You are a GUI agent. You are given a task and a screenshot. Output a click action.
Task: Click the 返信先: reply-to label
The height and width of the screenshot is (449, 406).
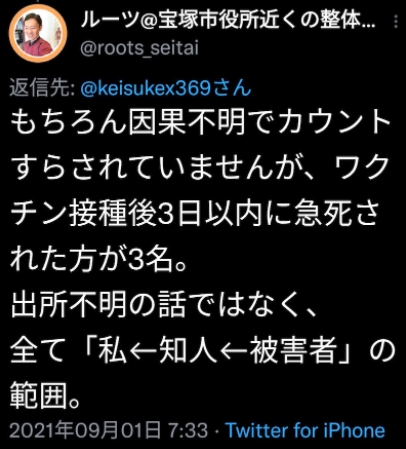[x=42, y=88]
